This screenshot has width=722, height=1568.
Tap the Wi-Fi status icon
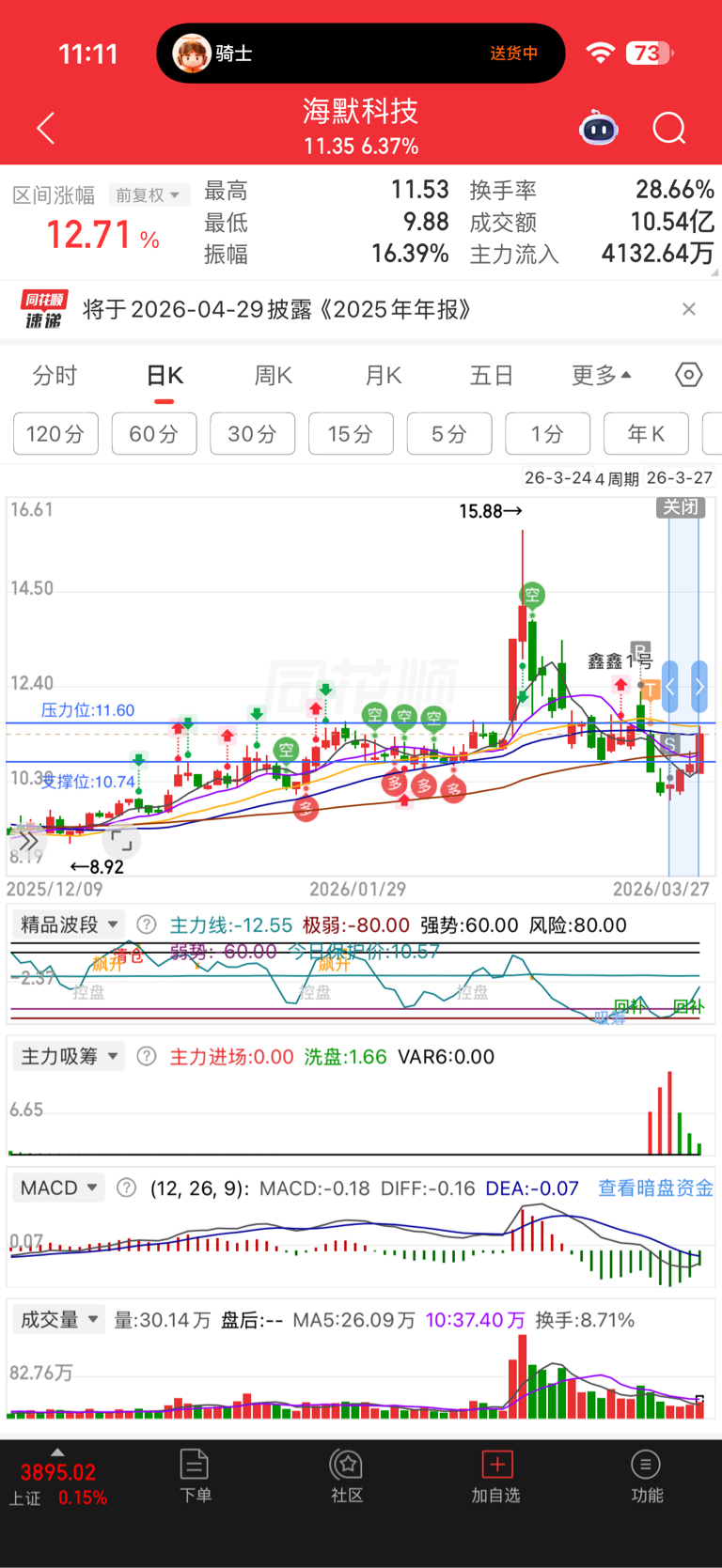pos(600,54)
